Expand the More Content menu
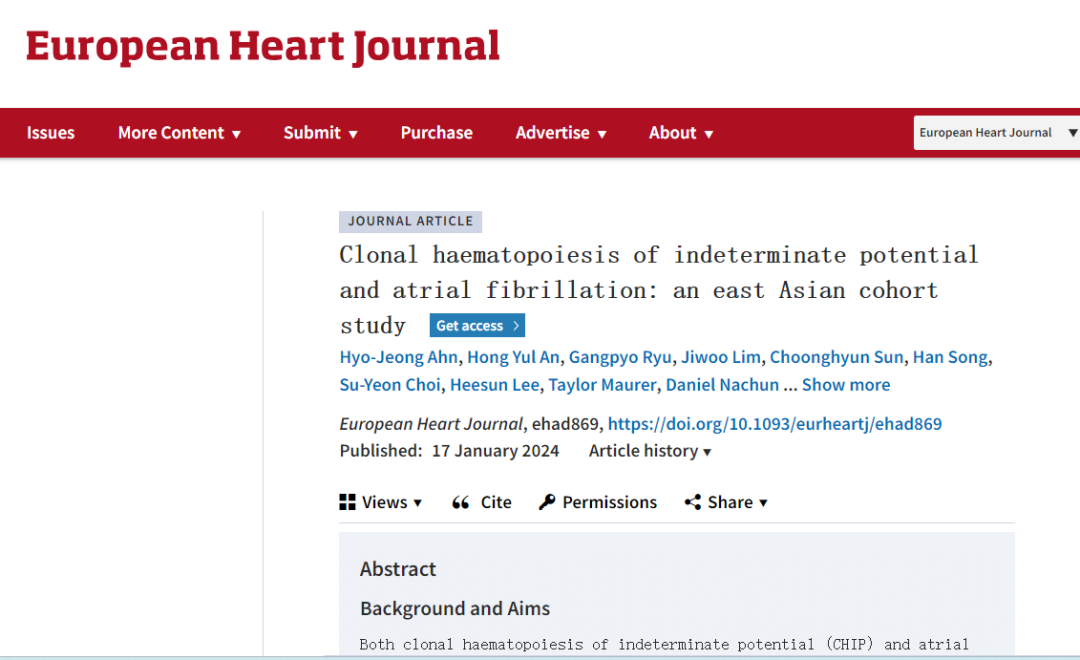 pyautogui.click(x=179, y=132)
